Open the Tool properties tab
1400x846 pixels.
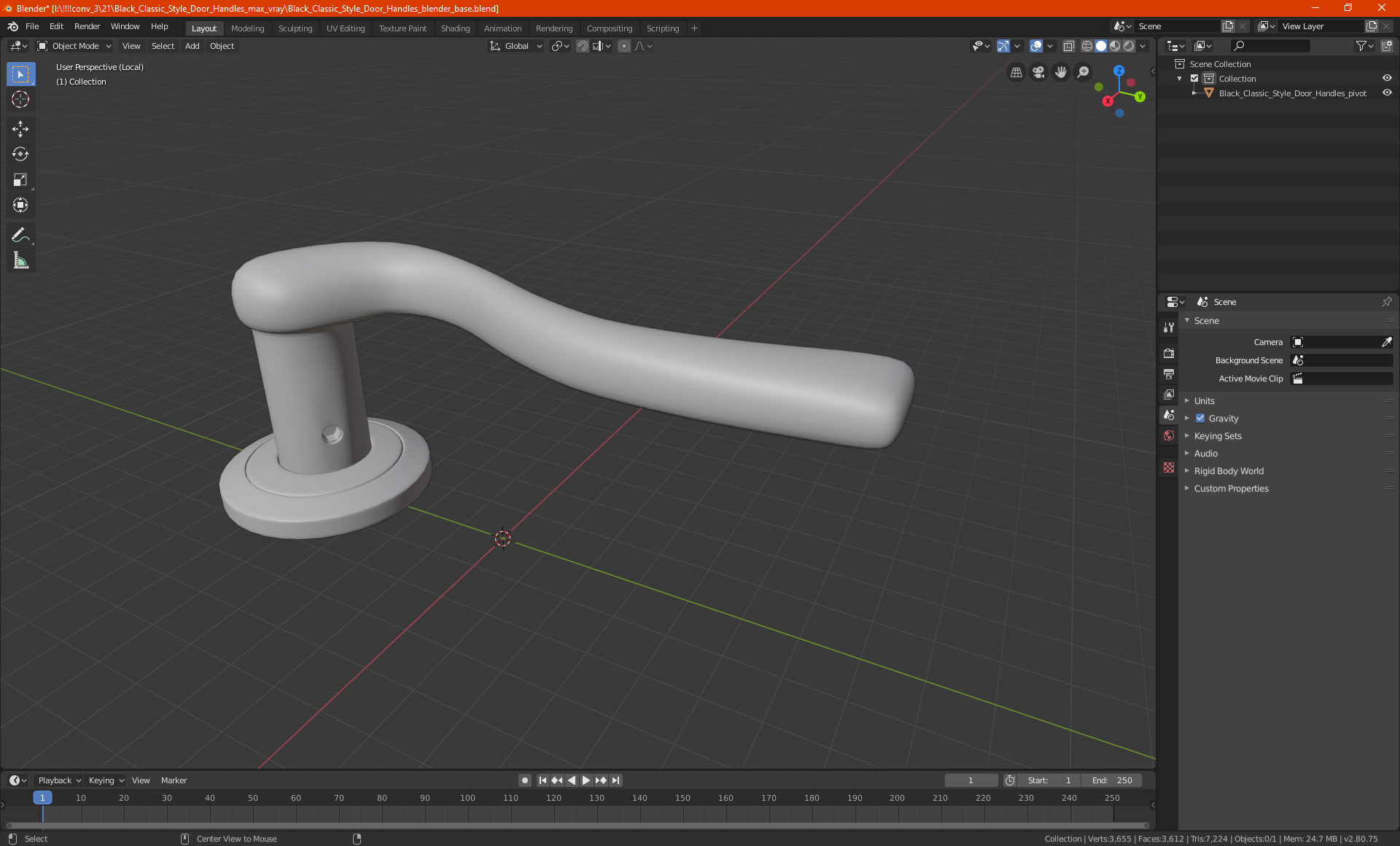click(1169, 327)
